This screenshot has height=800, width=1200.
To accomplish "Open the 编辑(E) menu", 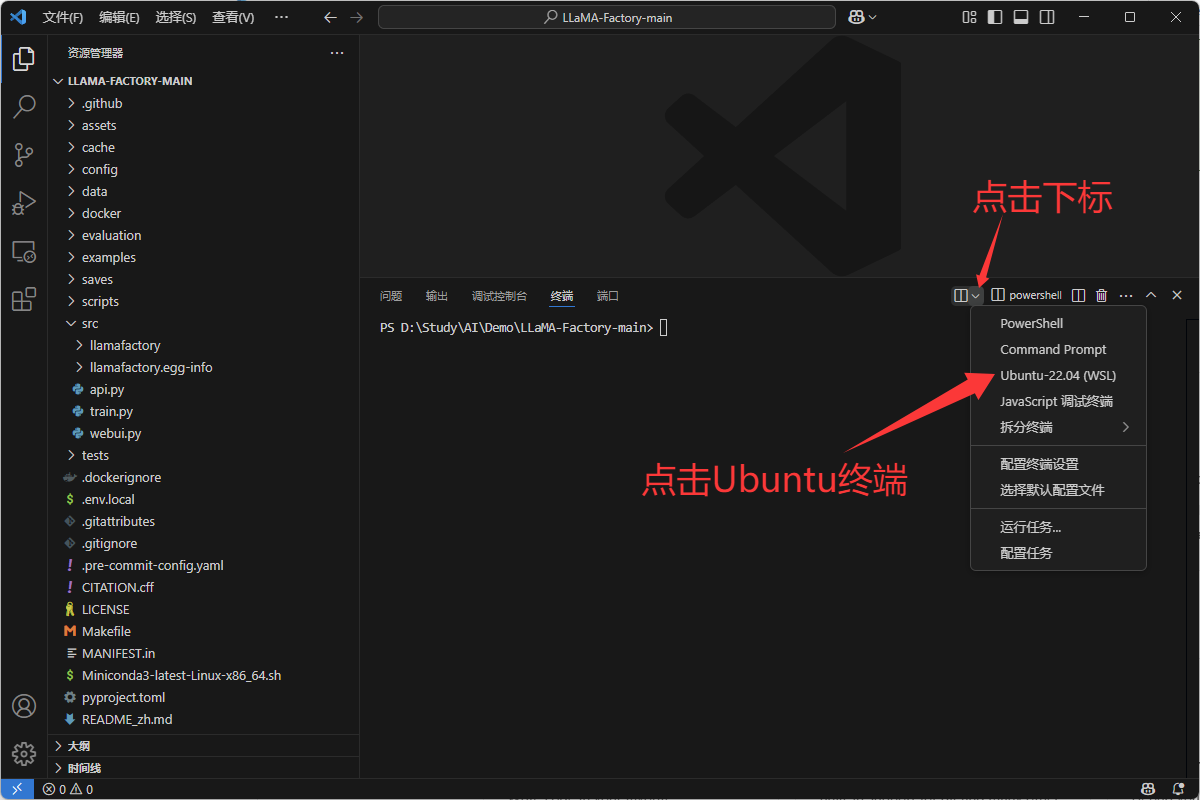I will tap(120, 17).
